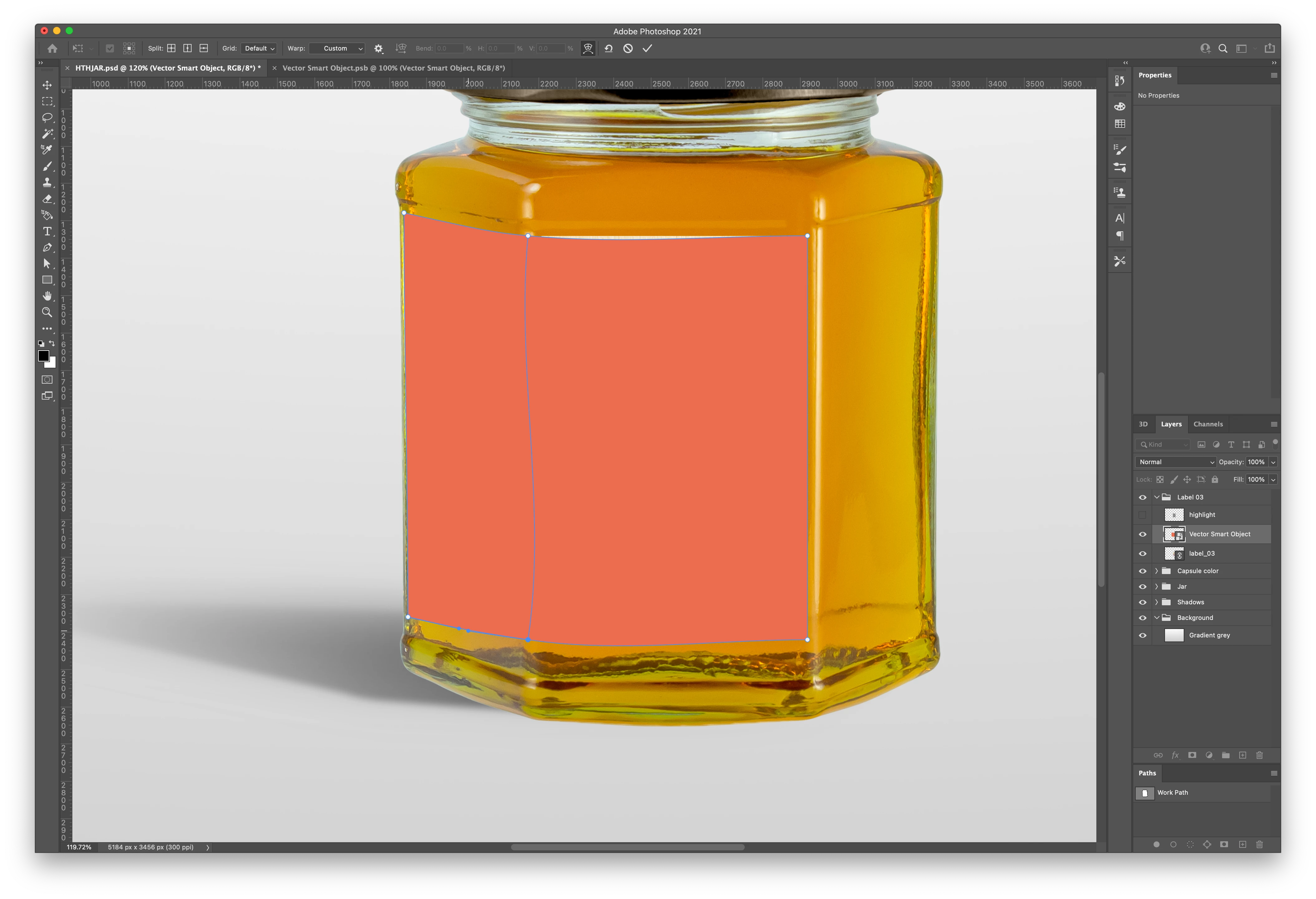
Task: Select the Lasso tool
Action: click(47, 117)
